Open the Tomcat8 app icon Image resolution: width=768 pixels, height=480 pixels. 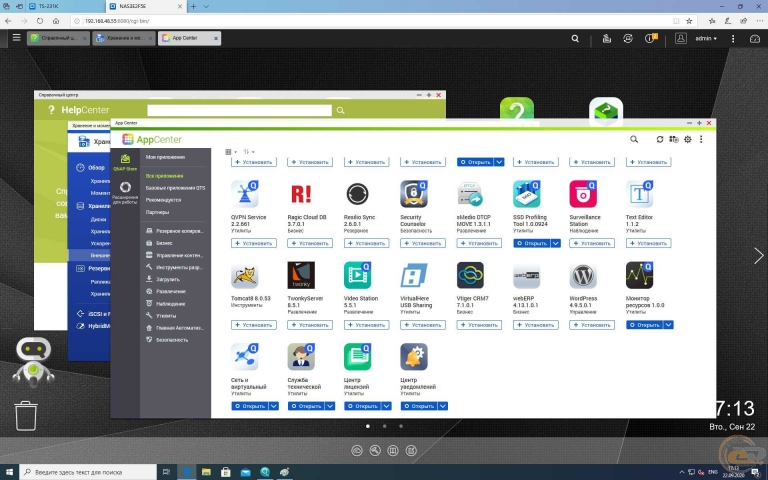[245, 275]
